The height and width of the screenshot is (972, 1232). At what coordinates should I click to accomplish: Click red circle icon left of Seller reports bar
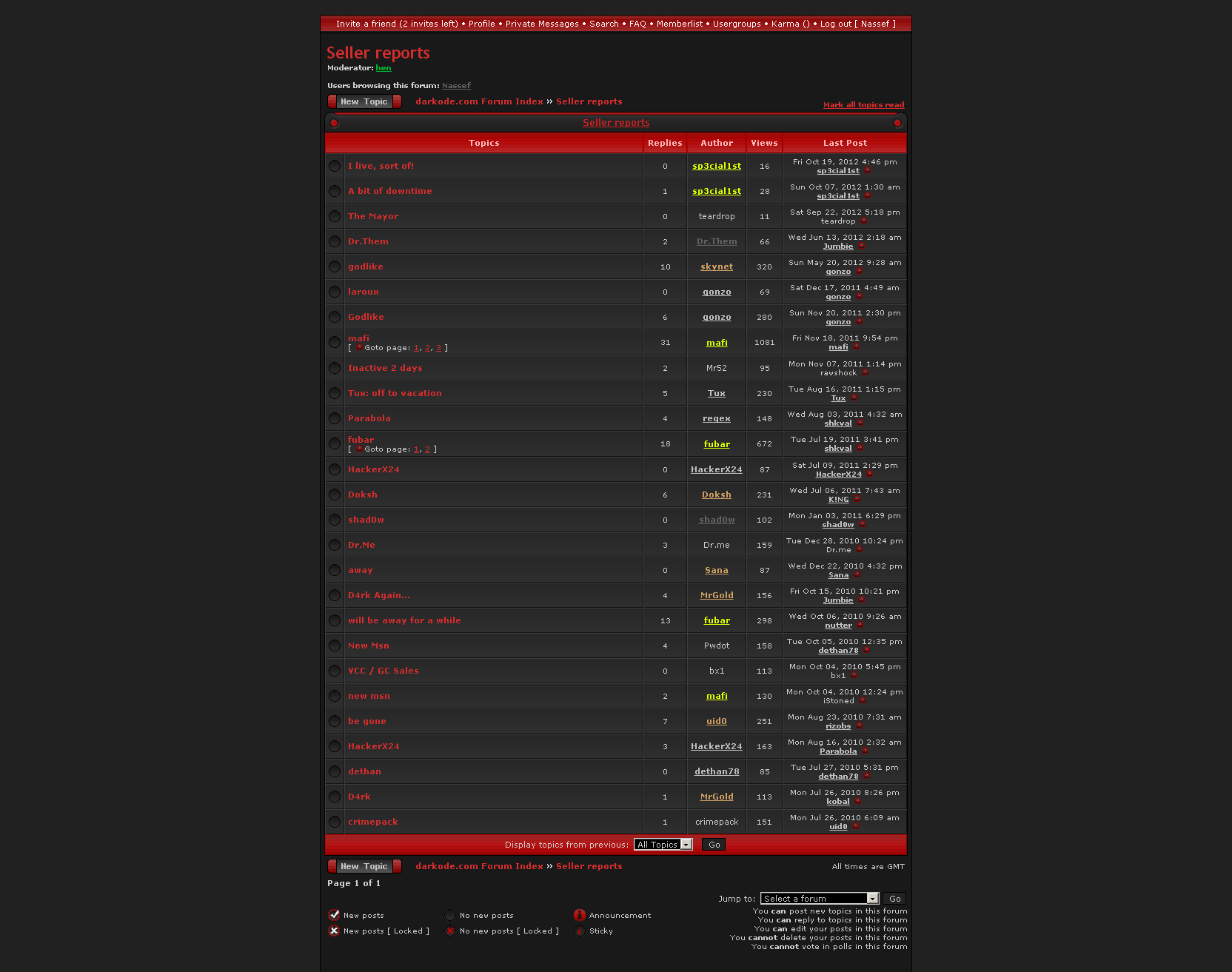pos(334,123)
